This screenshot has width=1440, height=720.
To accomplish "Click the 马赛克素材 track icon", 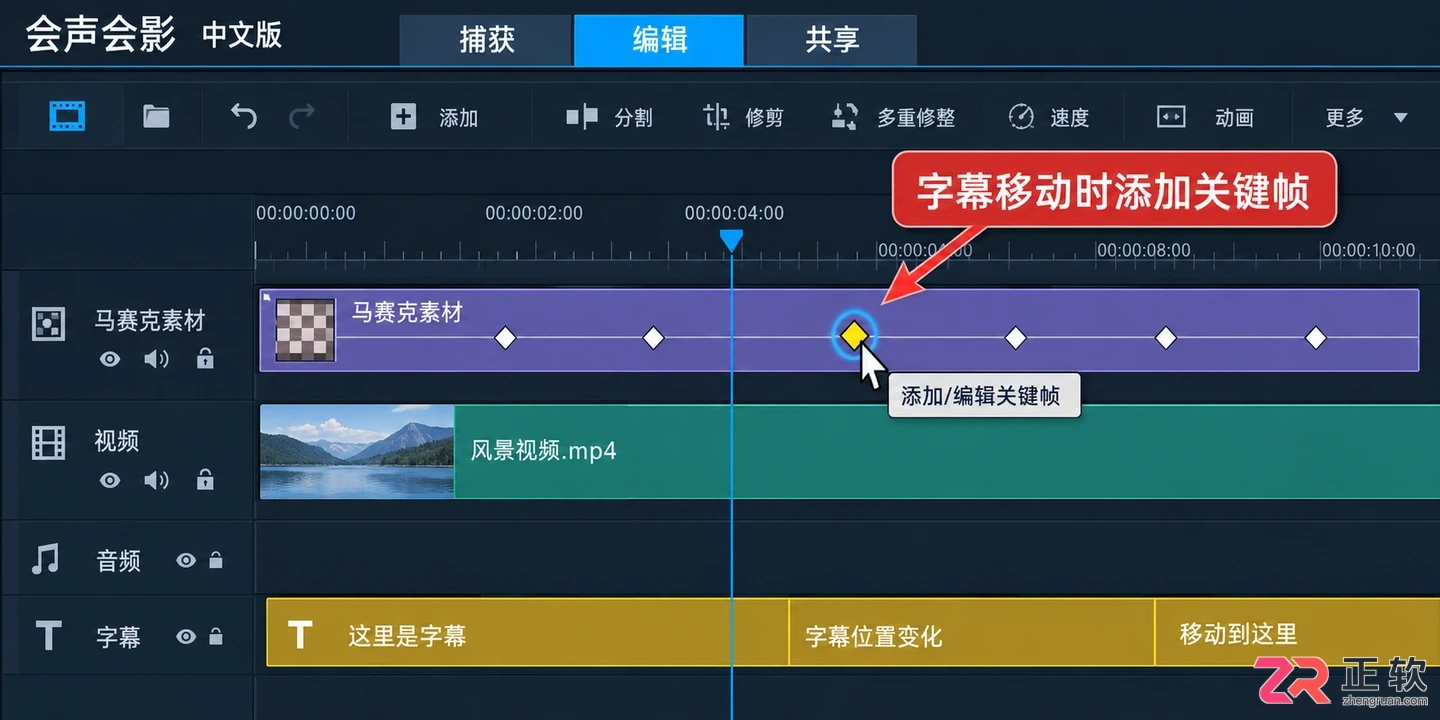I will click(x=49, y=323).
